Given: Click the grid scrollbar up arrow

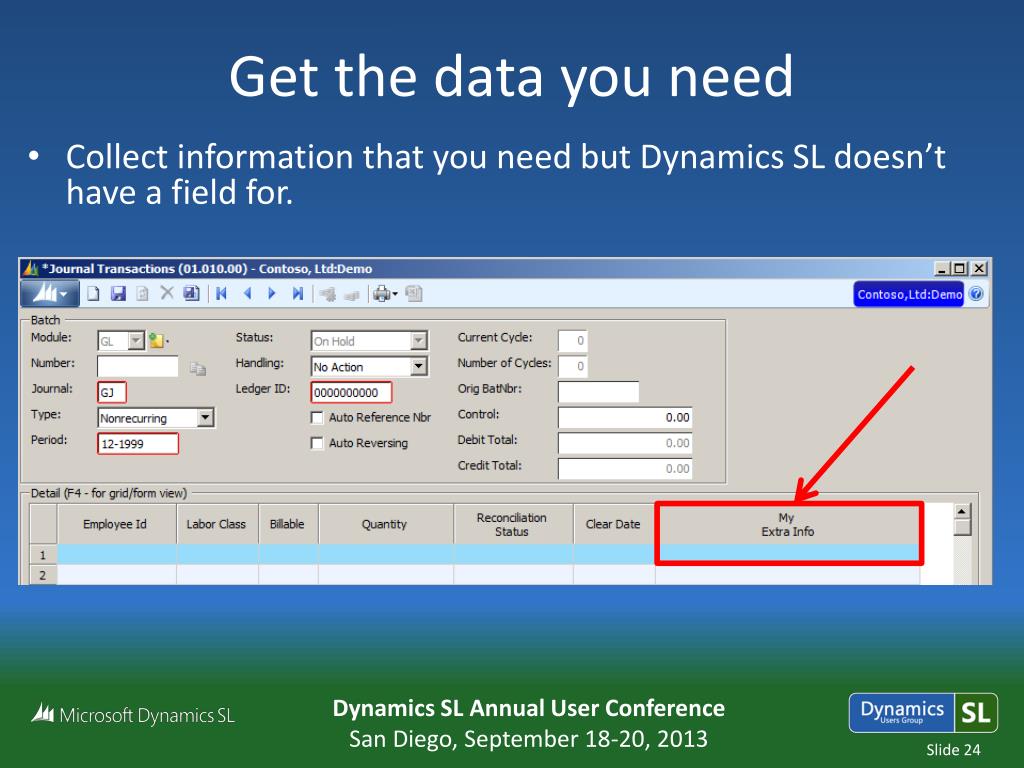Looking at the screenshot, I should pos(962,511).
